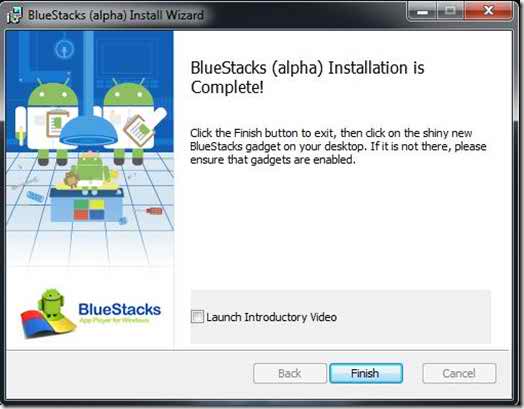The height and width of the screenshot is (409, 524).
Task: Click the installer icon in title bar
Action: pos(14,15)
